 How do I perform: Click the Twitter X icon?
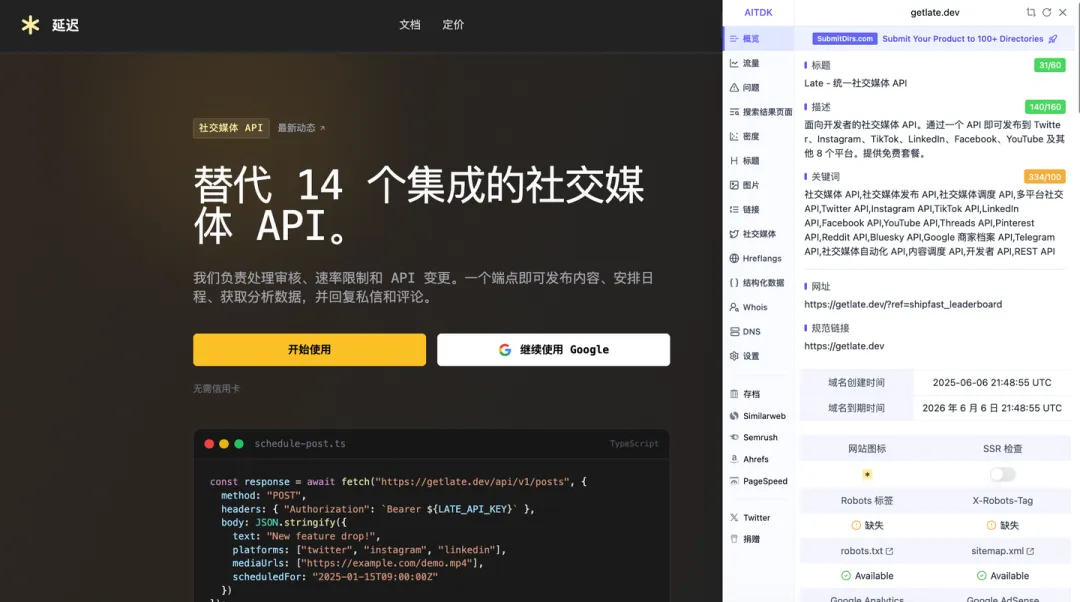(734, 517)
